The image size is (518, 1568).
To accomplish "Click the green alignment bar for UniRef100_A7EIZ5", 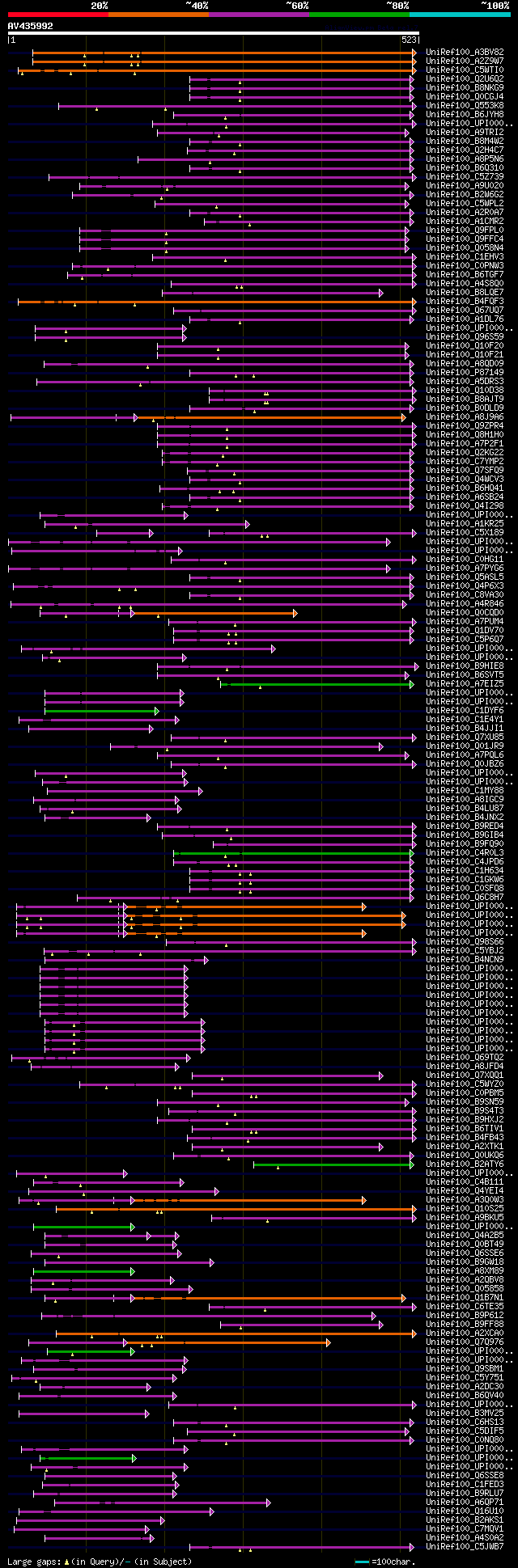I will point(317,683).
